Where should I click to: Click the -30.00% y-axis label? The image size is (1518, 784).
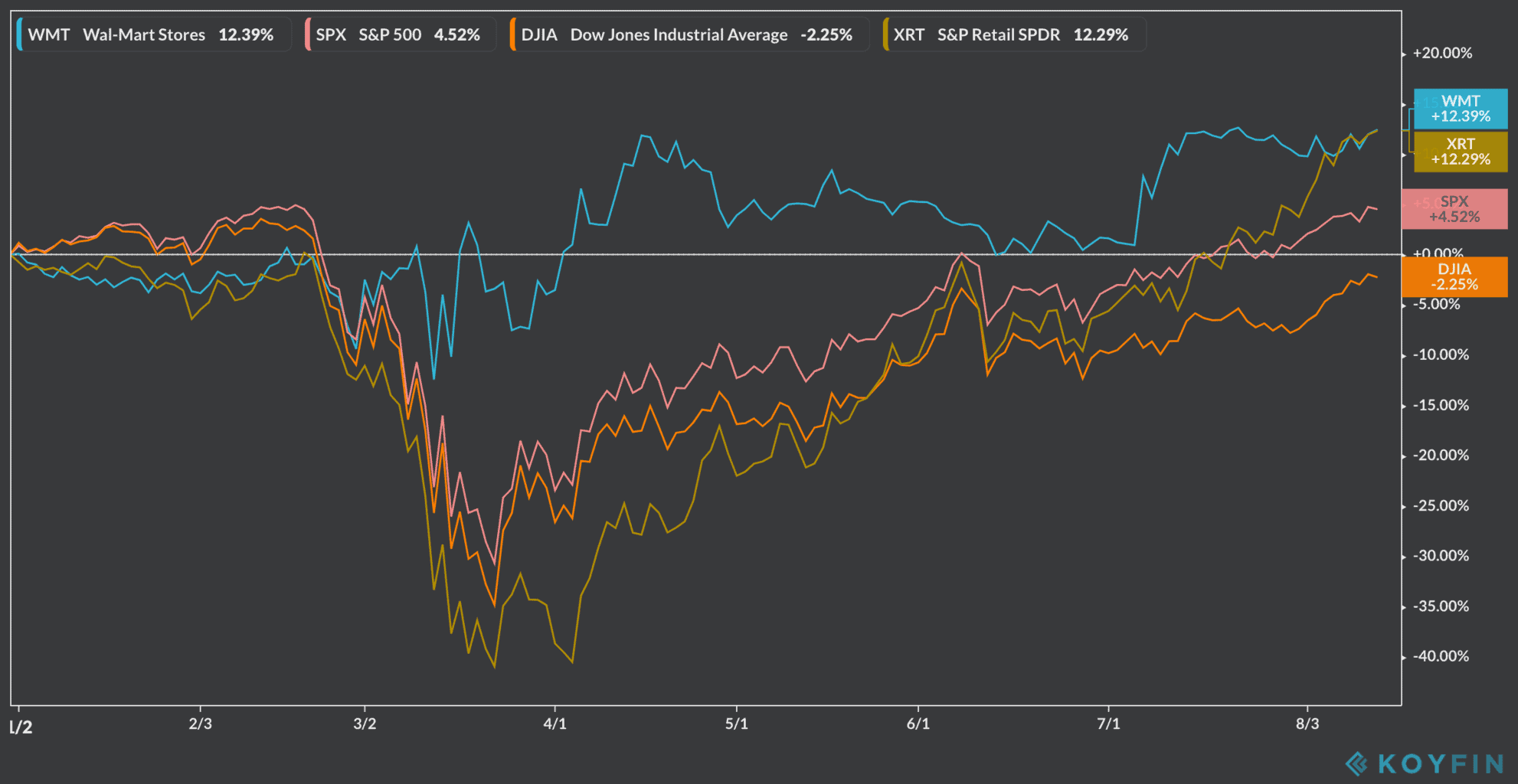[1441, 556]
